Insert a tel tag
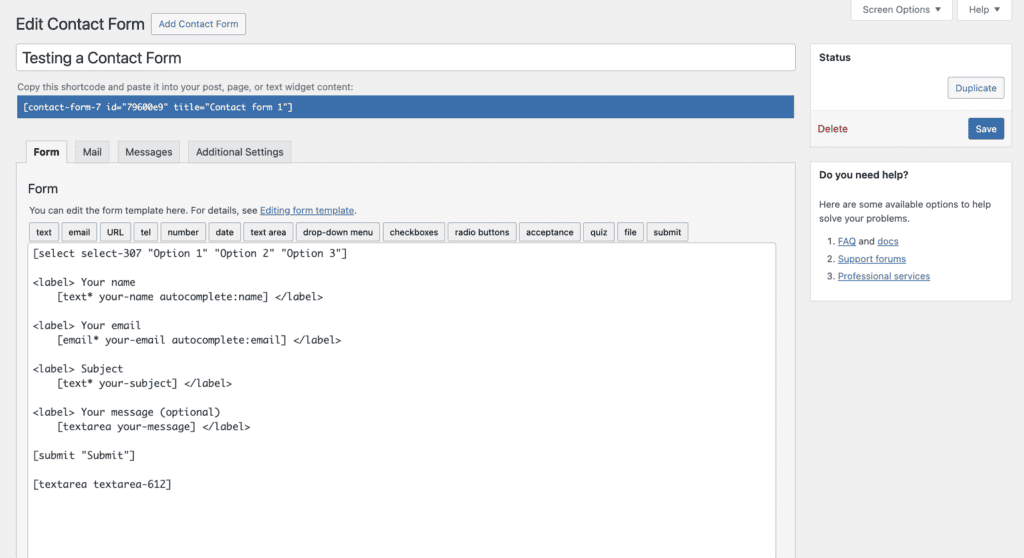The width and height of the screenshot is (1024, 558). pyautogui.click(x=146, y=232)
